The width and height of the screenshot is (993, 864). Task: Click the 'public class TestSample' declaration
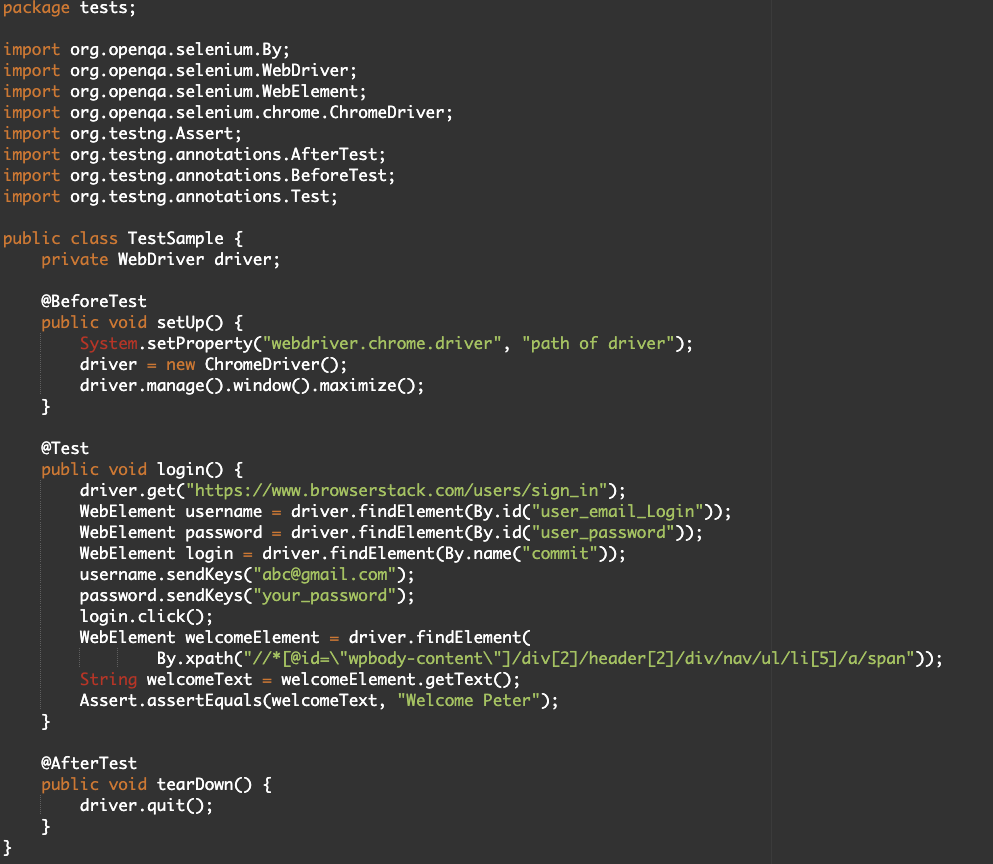(x=123, y=239)
